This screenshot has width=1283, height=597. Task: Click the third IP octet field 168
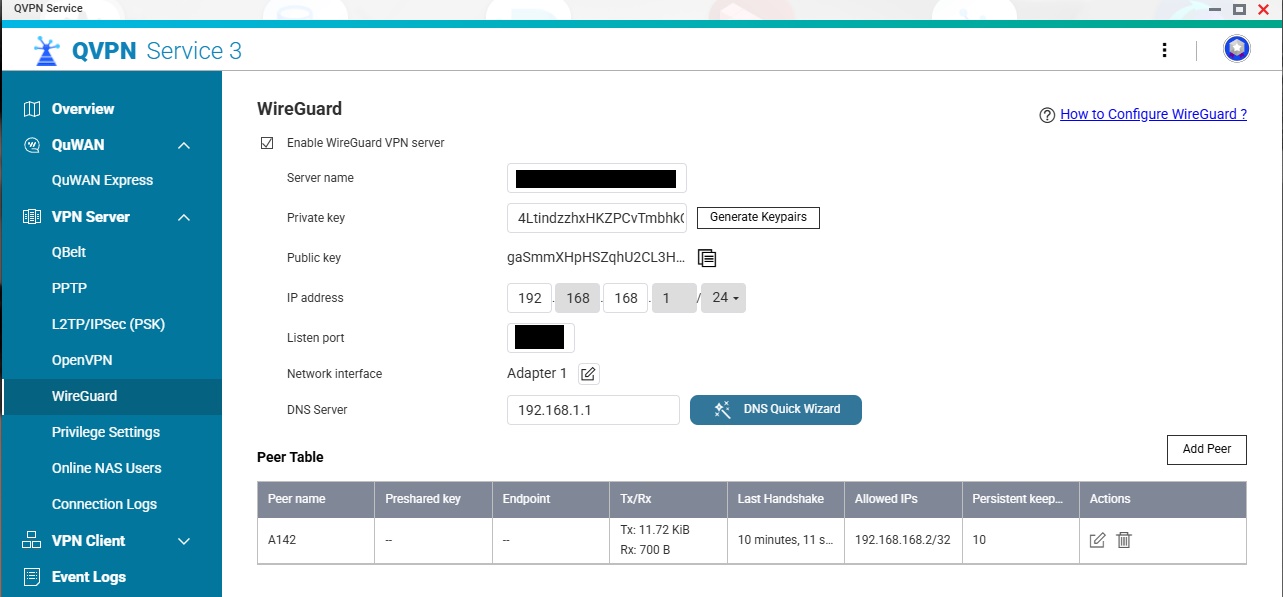pos(626,298)
